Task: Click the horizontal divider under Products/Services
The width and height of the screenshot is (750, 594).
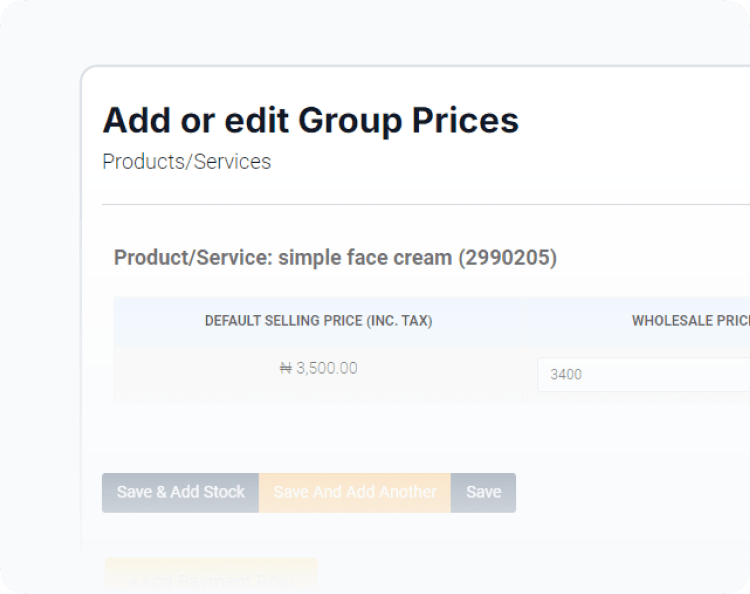Action: pyautogui.click(x=420, y=204)
